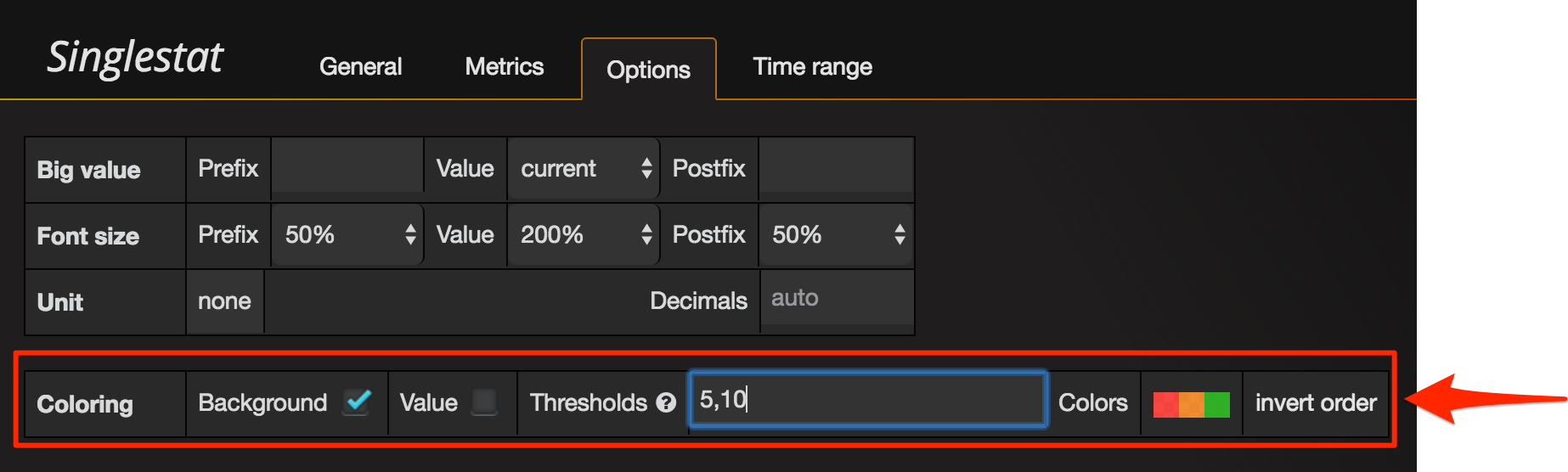The width and height of the screenshot is (1568, 472).
Task: Enable the Value coloring checkbox
Action: click(x=484, y=402)
